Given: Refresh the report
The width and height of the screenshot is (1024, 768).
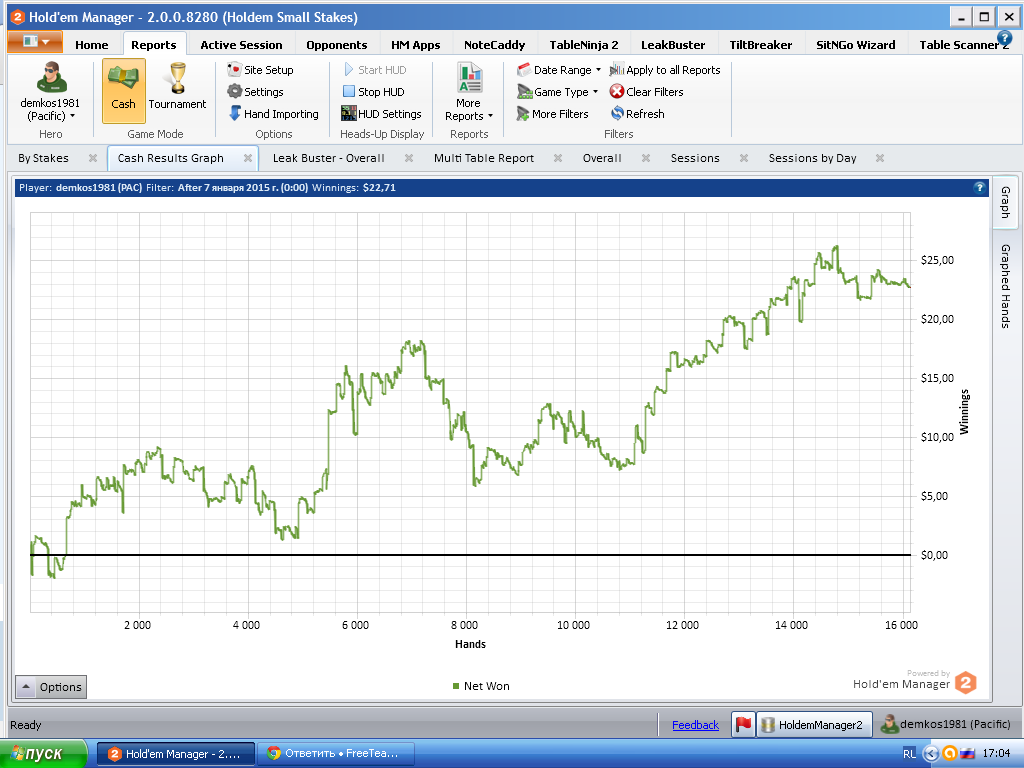Looking at the screenshot, I should [637, 114].
